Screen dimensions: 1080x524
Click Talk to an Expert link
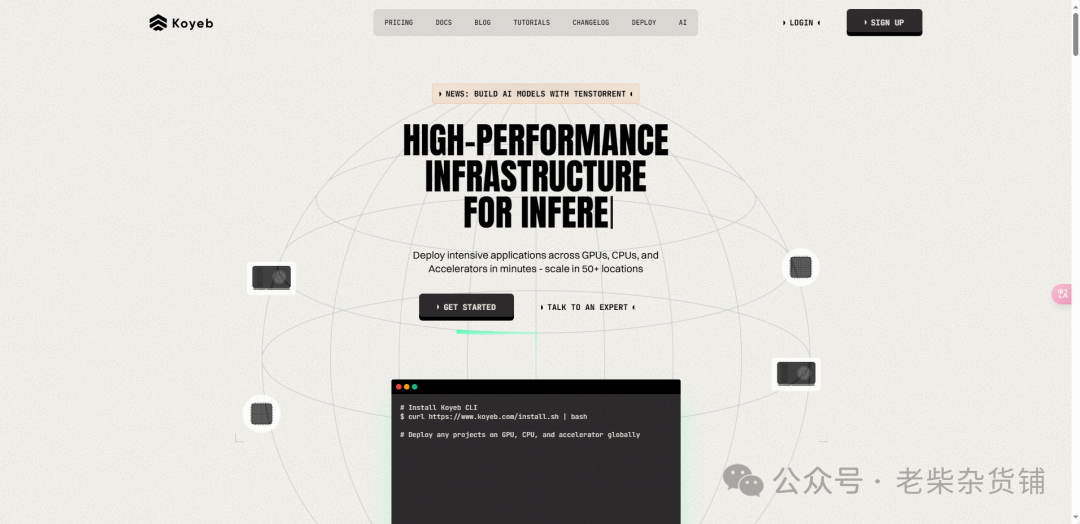[588, 307]
